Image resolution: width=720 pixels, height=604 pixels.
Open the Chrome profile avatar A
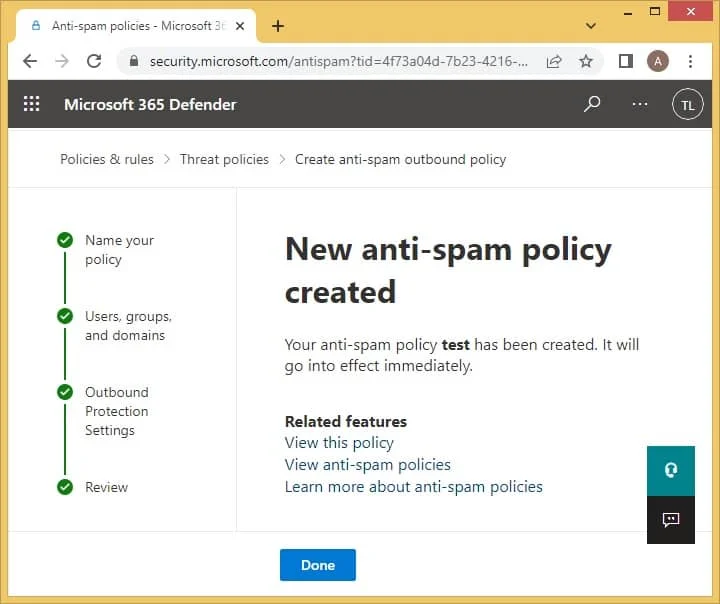pos(658,61)
